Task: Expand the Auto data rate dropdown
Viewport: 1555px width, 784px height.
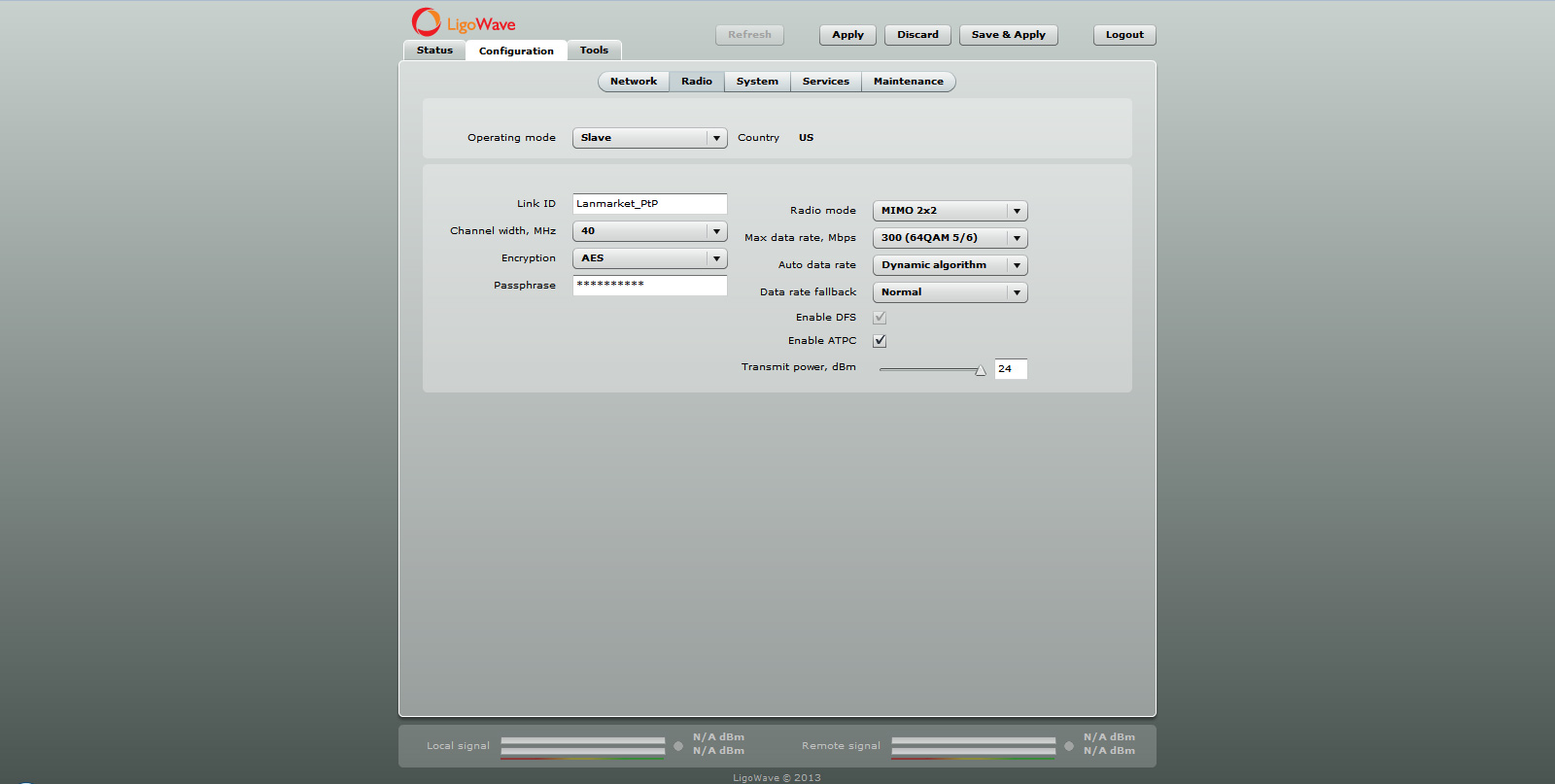Action: [950, 265]
